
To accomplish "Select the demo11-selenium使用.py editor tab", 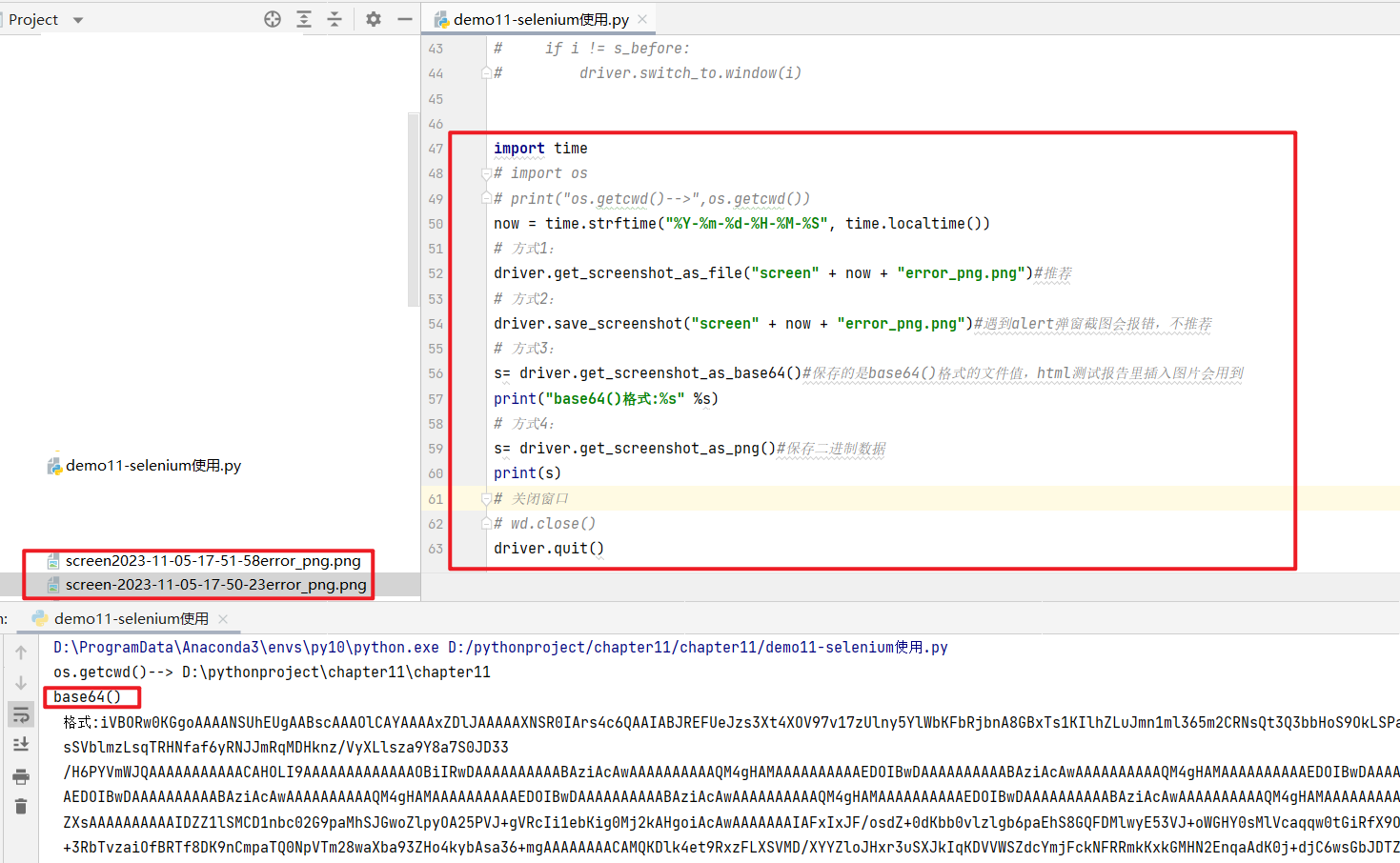I will [540, 19].
